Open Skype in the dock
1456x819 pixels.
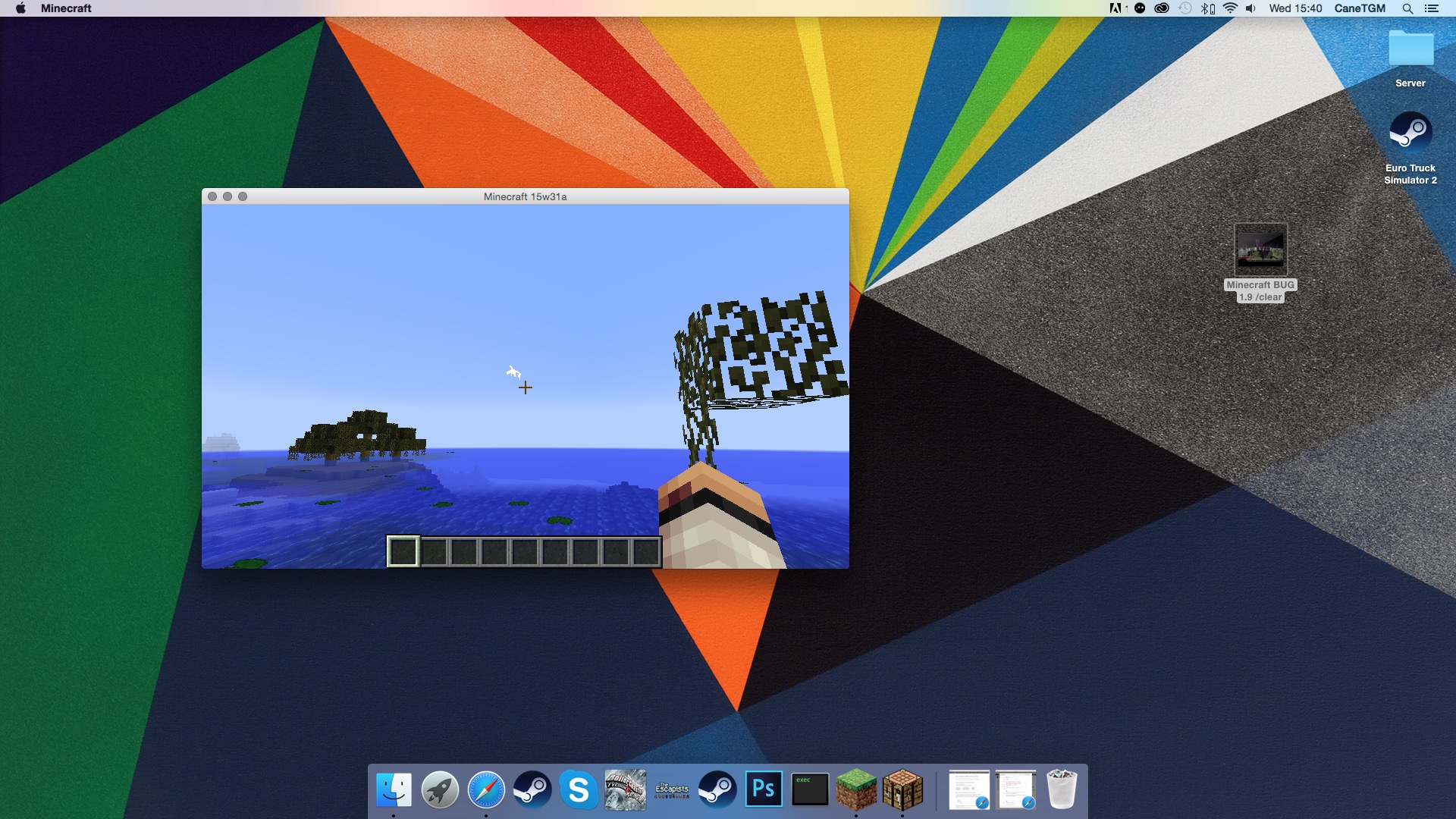[x=579, y=790]
